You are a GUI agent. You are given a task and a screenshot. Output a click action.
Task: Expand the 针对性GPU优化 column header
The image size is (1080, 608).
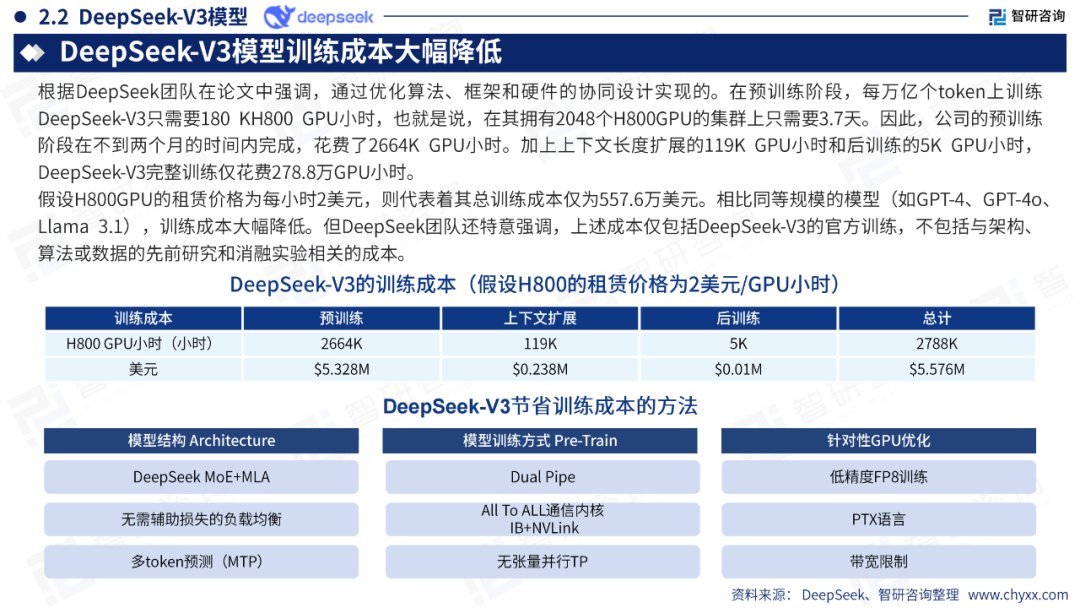click(877, 440)
